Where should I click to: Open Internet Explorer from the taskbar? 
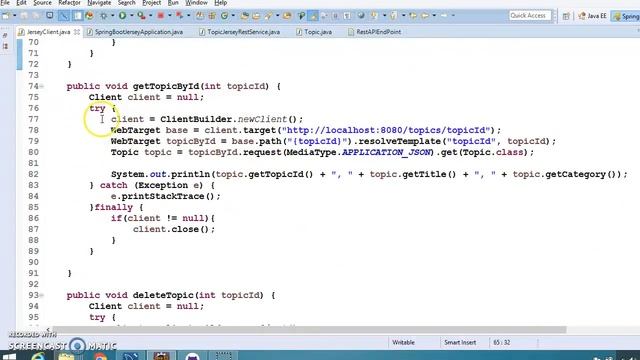pos(38,356)
